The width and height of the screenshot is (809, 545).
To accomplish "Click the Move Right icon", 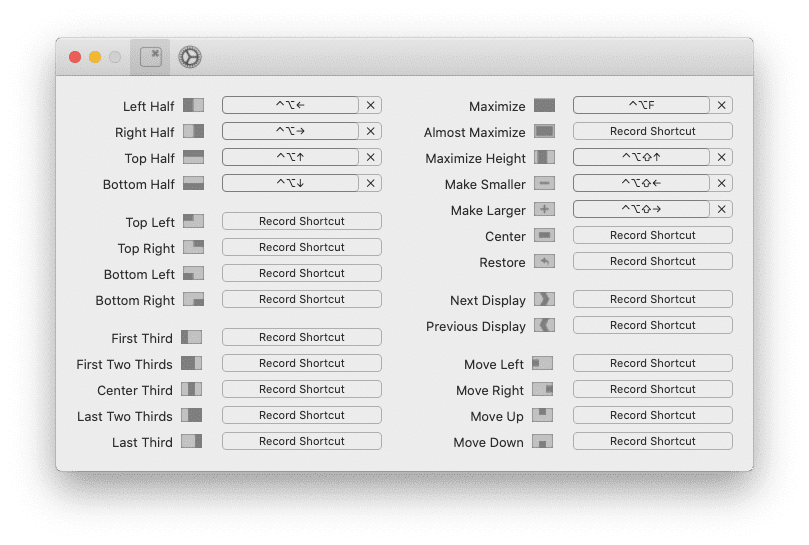I will [542, 389].
